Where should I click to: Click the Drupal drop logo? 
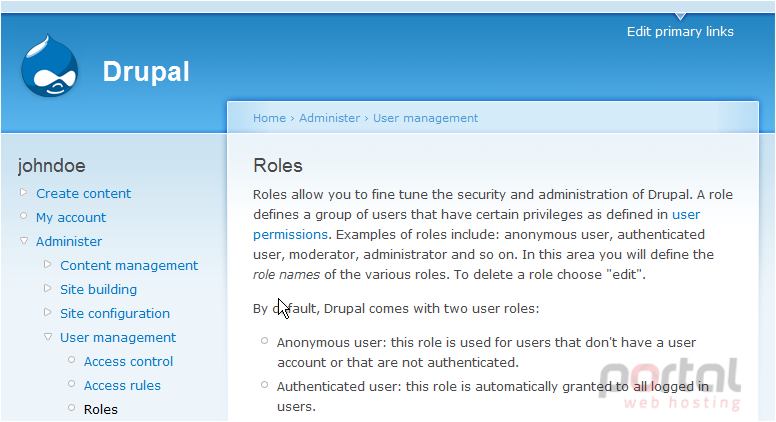[49, 66]
